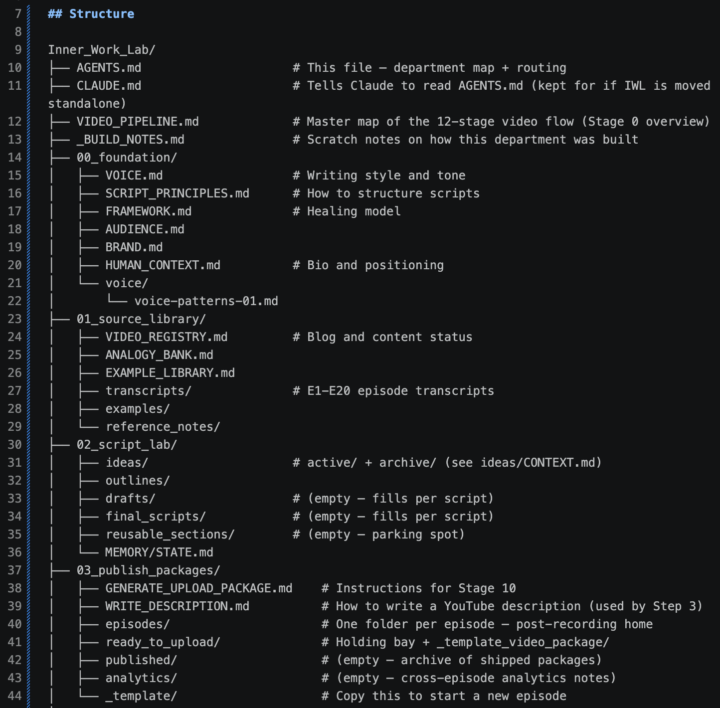Image resolution: width=720 pixels, height=708 pixels.
Task: Click the '## Structure' heading text
Action: (x=91, y=14)
